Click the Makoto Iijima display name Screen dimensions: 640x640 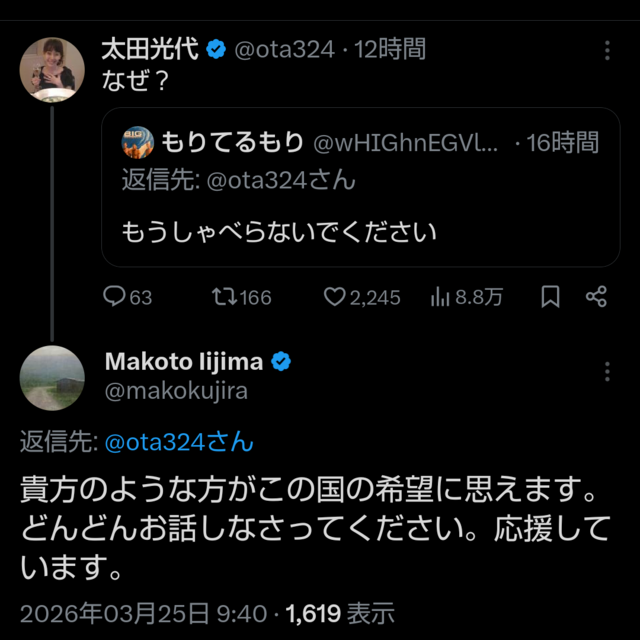(185, 361)
